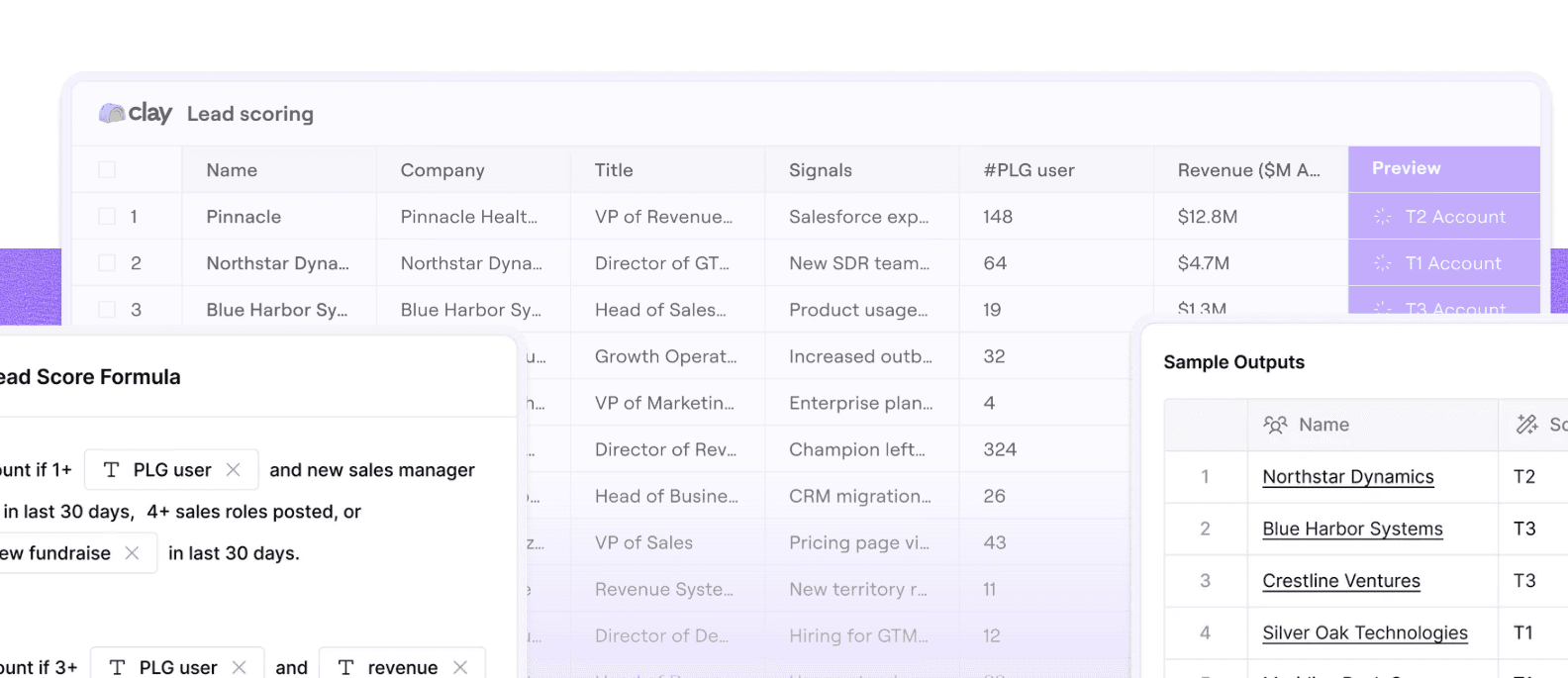Click the sparkle icon beside T1 Account
This screenshot has width=1568, height=678.
1383,263
